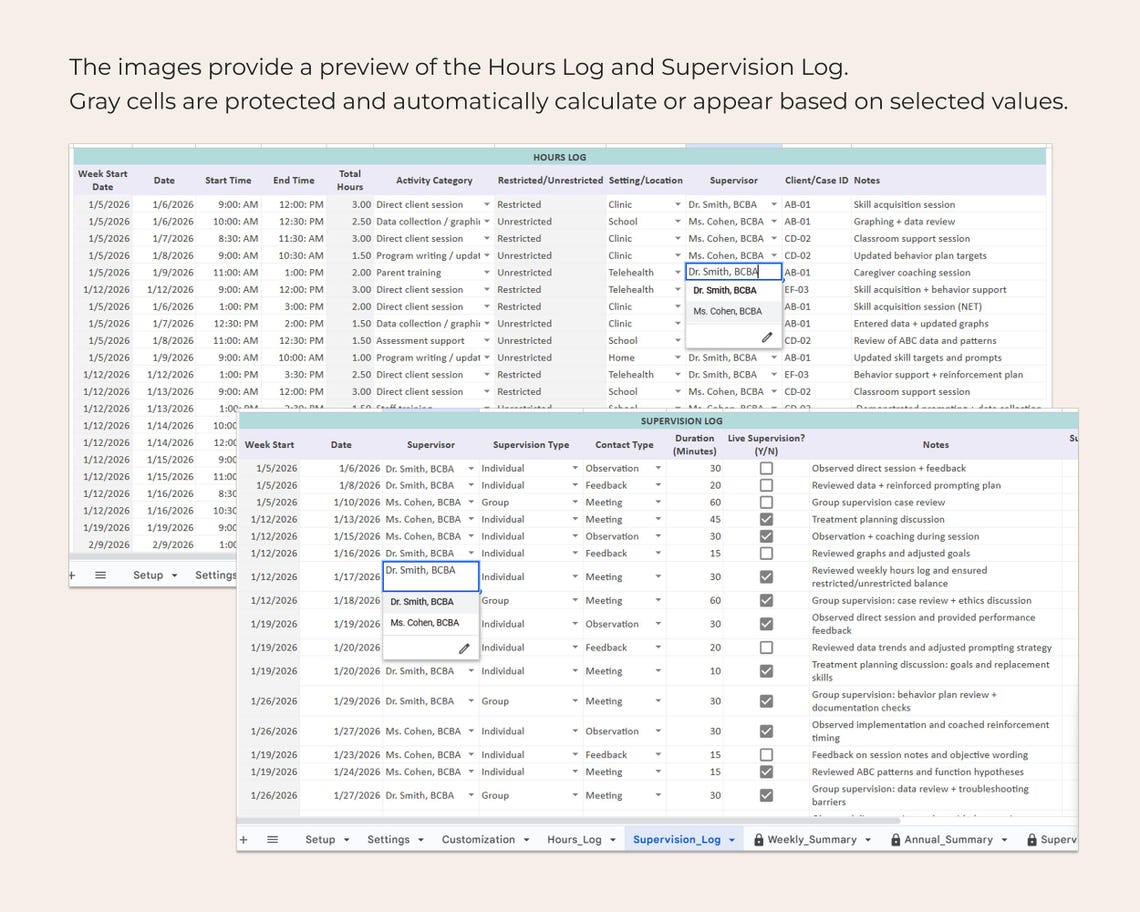Click the active Supervisor cell being edited in Hours Log
Image resolution: width=1140 pixels, height=912 pixels.
click(734, 272)
